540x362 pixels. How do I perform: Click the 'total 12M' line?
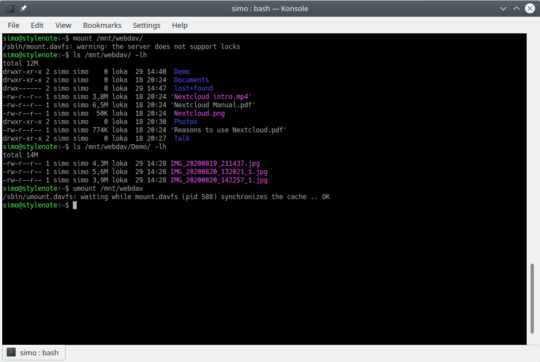pyautogui.click(x=20, y=63)
